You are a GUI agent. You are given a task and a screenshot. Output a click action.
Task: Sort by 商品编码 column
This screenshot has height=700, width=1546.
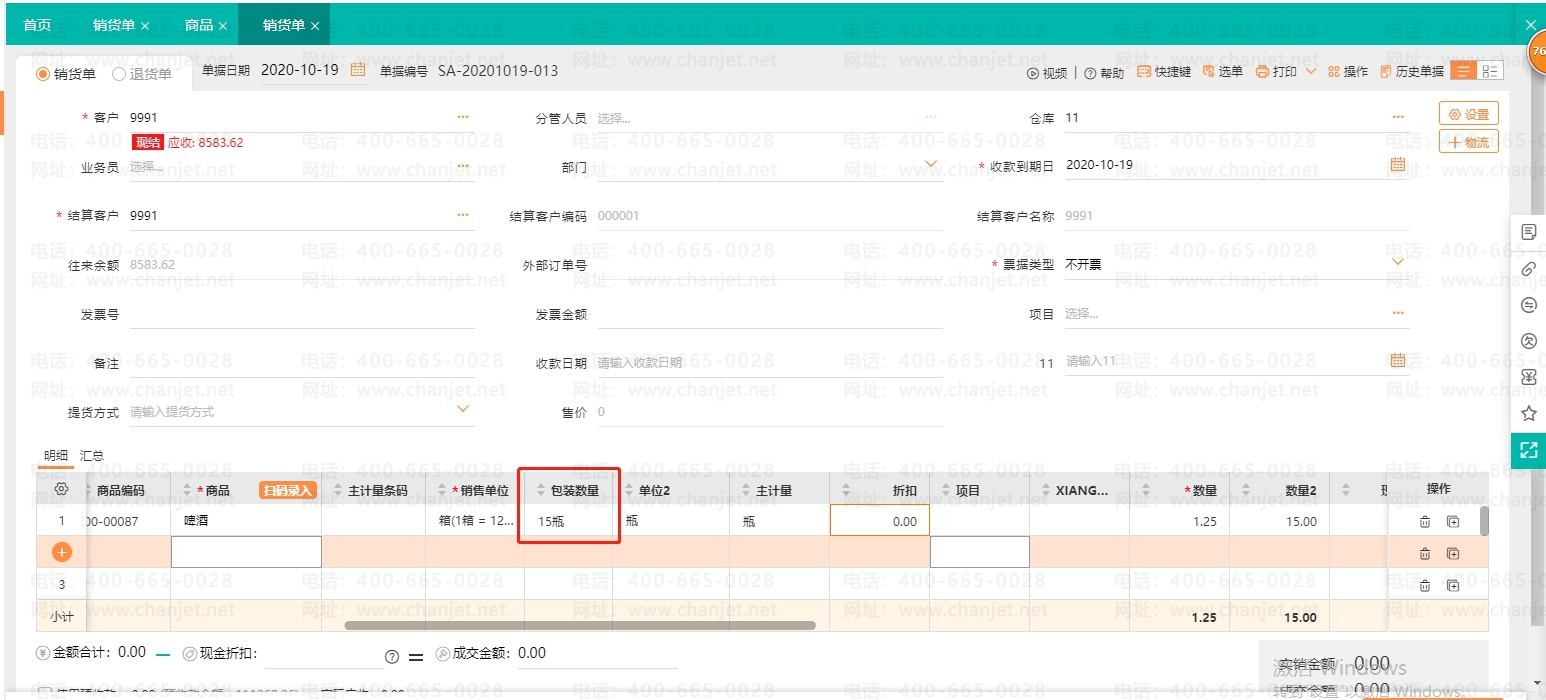(90, 490)
